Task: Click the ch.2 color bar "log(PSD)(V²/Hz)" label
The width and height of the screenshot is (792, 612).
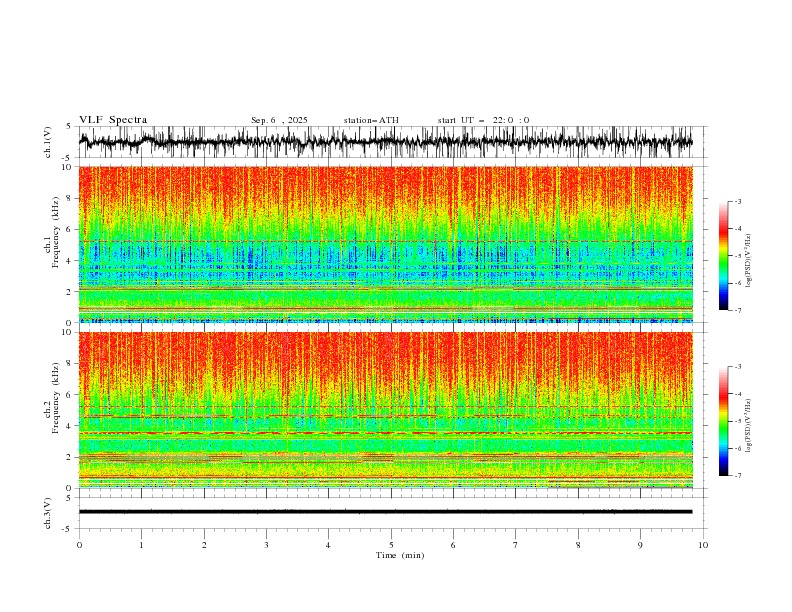Action: pyautogui.click(x=749, y=426)
